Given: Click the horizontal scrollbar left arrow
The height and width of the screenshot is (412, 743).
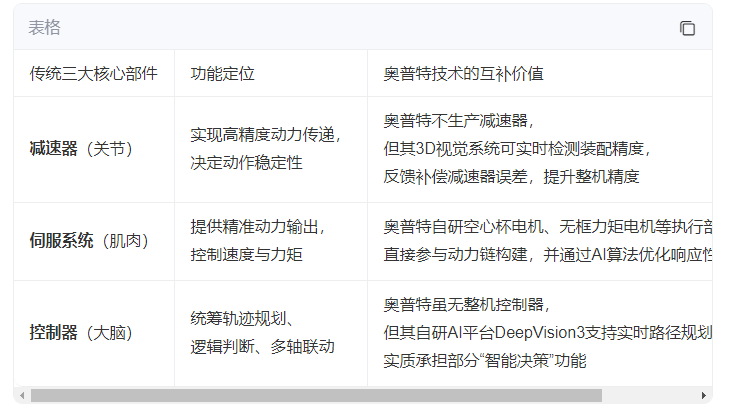Looking at the screenshot, I should click(22, 395).
